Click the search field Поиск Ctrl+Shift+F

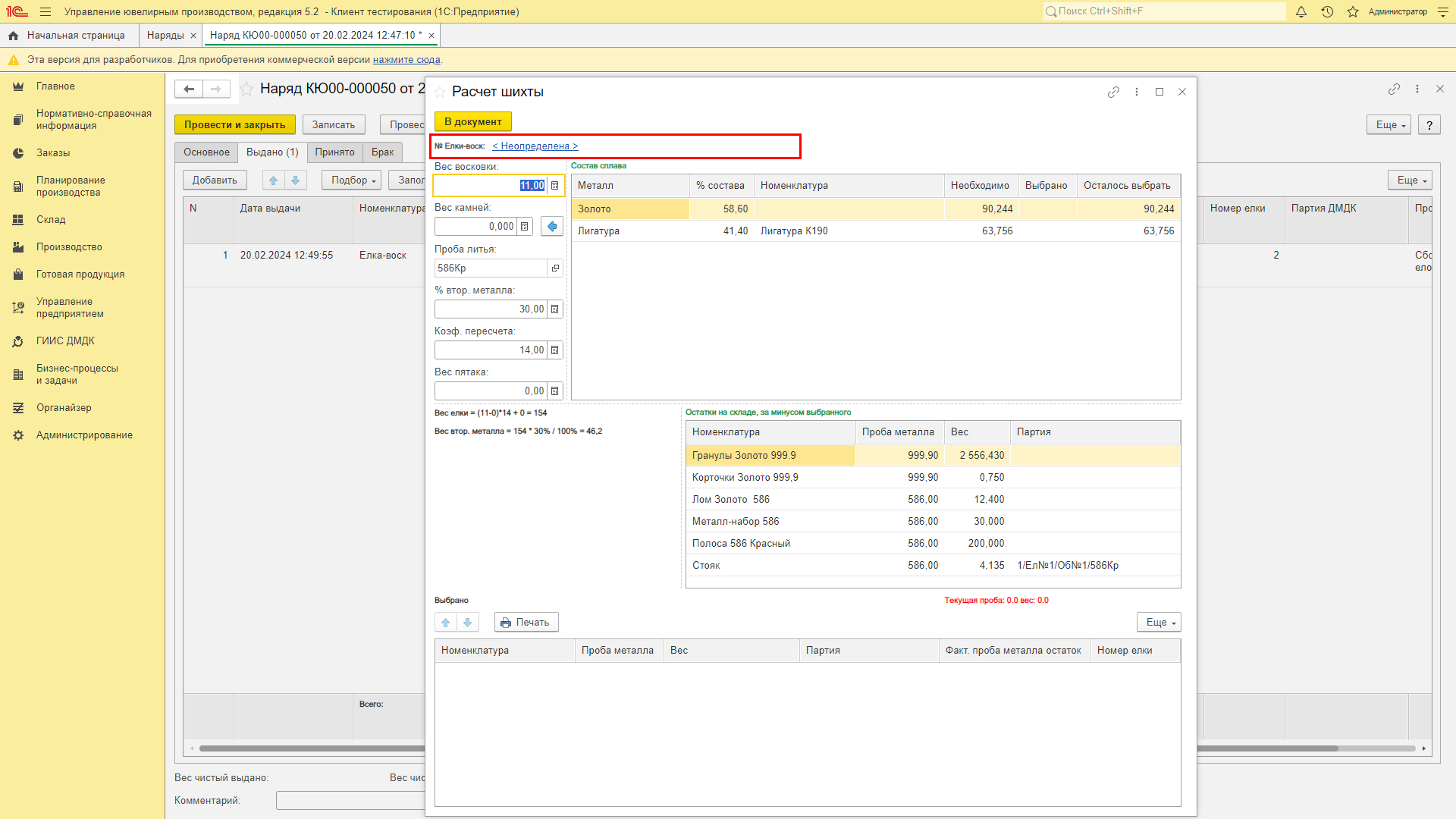coord(1164,11)
